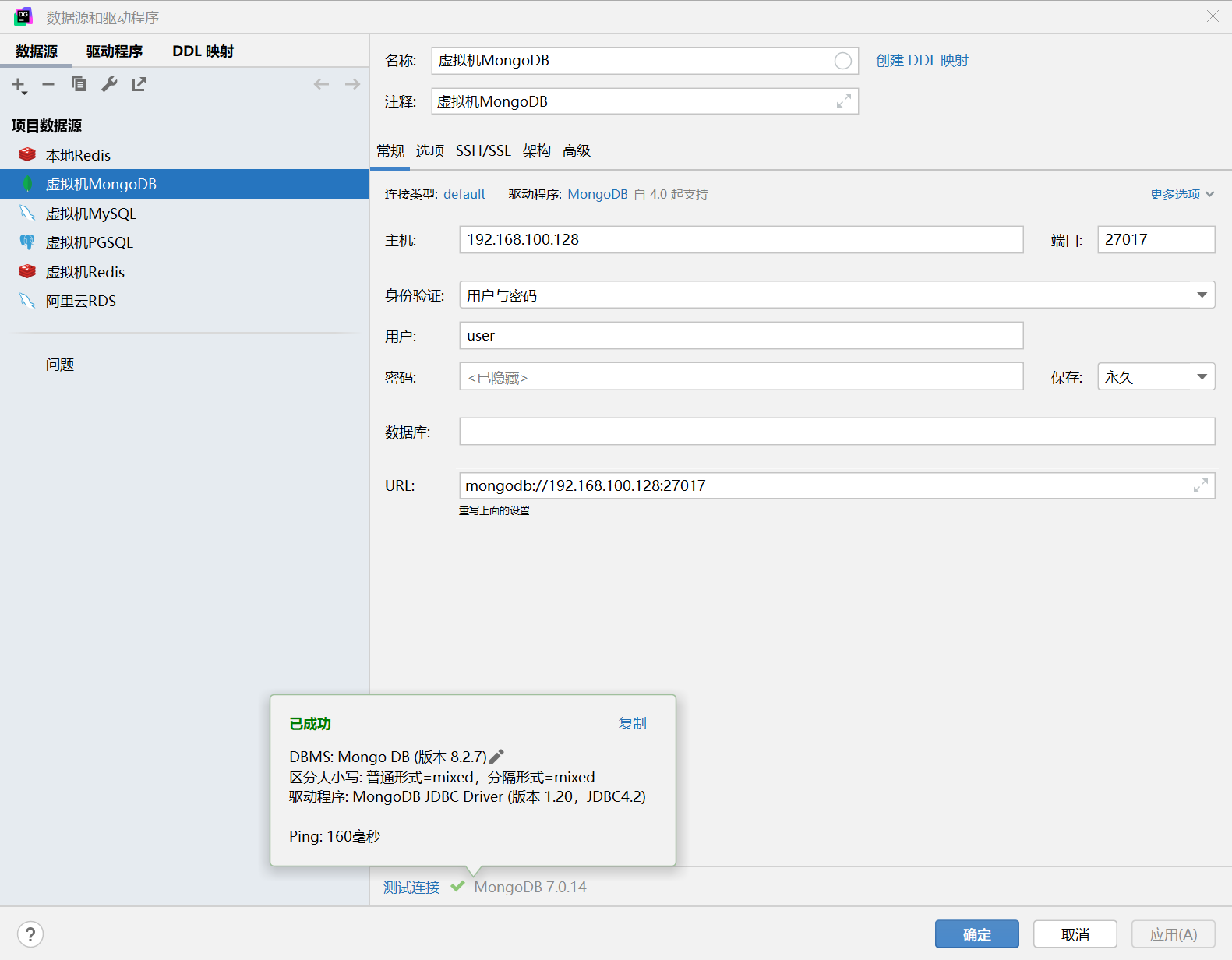Click the green checkmark next to 测试连接

click(x=457, y=886)
